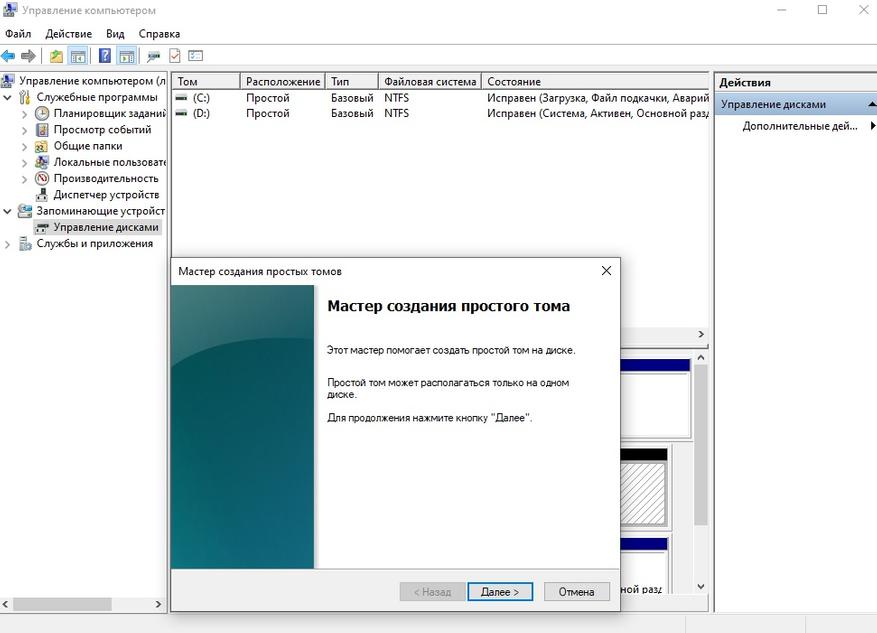Open the Действие menu

tap(68, 34)
